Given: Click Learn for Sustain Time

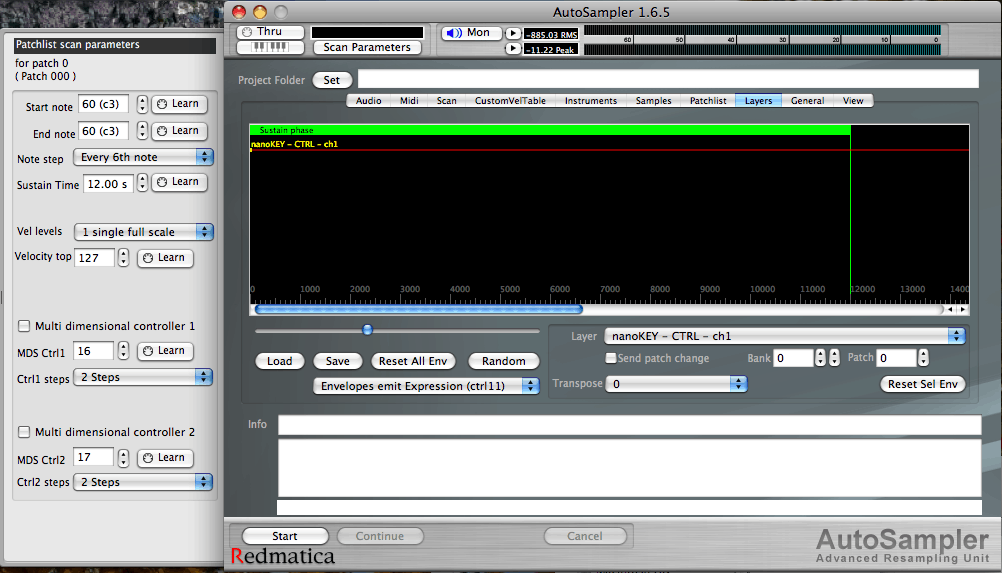Looking at the screenshot, I should coord(179,182).
